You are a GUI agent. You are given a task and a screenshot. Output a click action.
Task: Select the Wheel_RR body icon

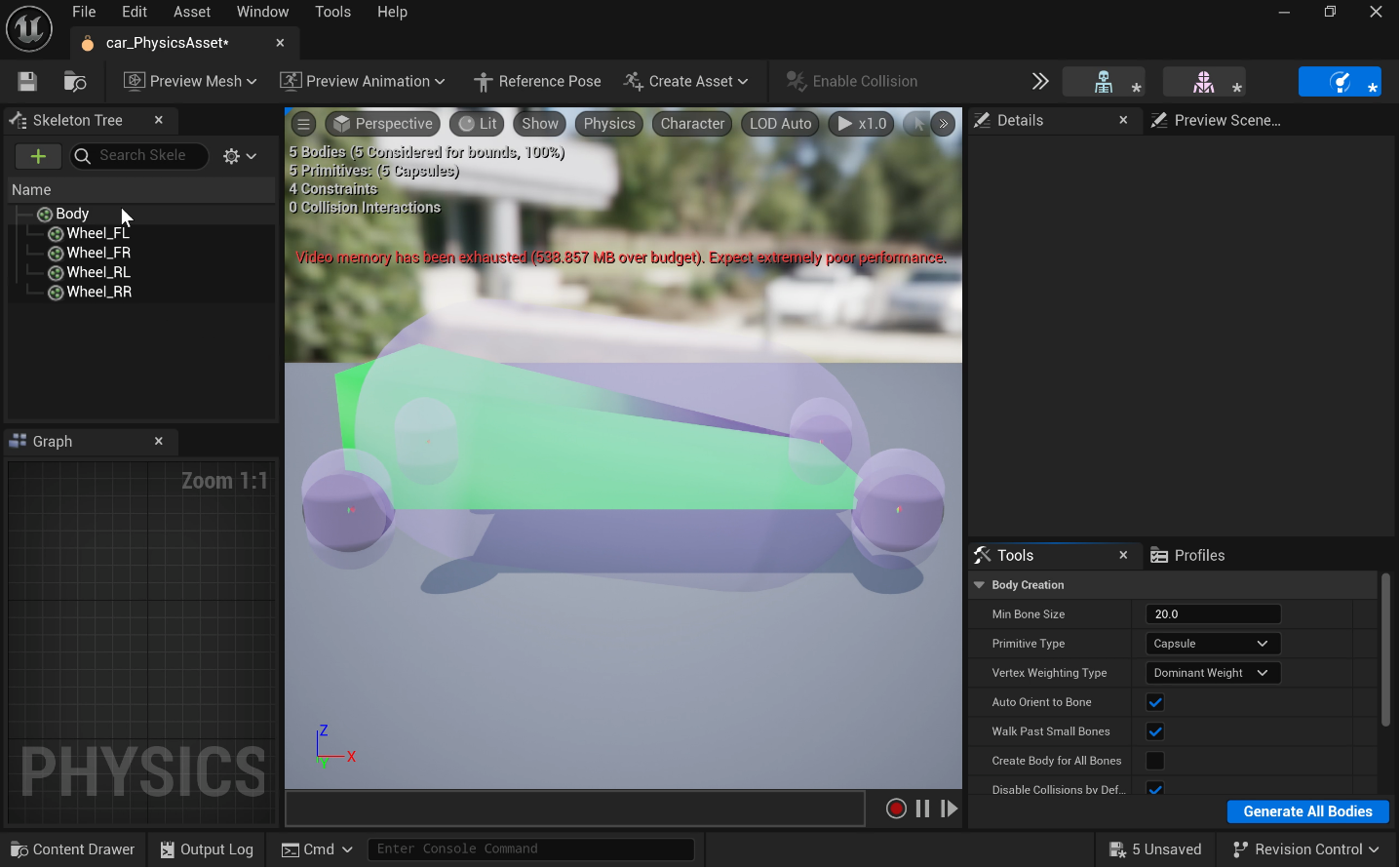[x=57, y=293]
